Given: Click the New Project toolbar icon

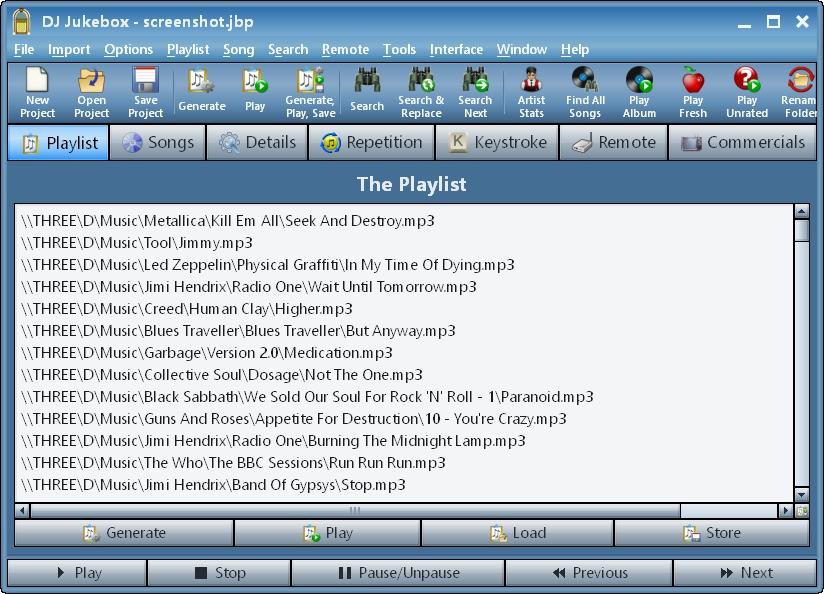Looking at the screenshot, I should [x=37, y=93].
